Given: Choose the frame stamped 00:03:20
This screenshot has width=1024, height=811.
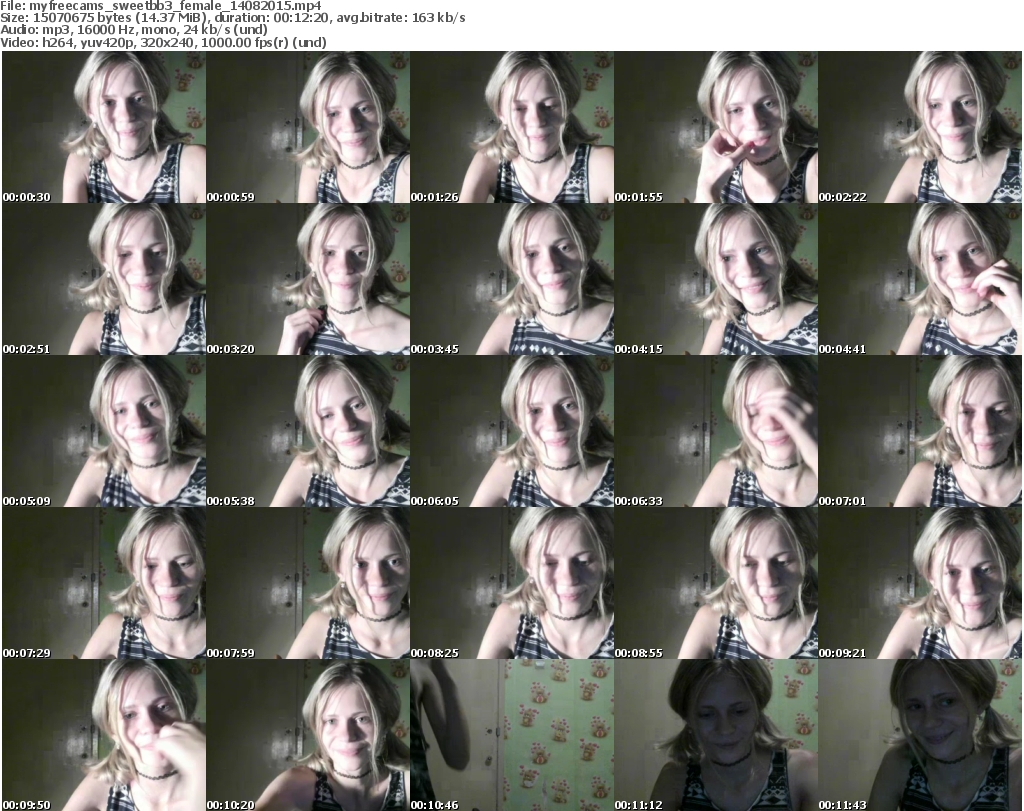Looking at the screenshot, I should coord(308,279).
